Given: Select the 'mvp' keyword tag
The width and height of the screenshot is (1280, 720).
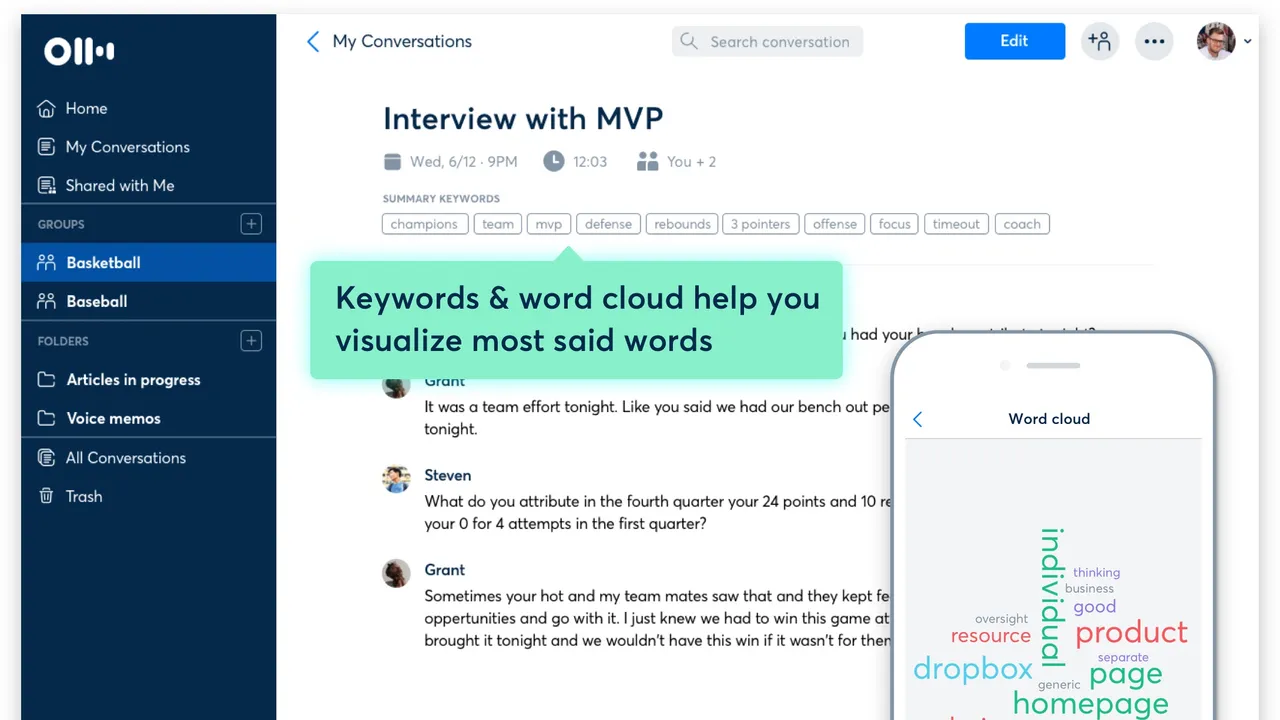Looking at the screenshot, I should (x=549, y=224).
